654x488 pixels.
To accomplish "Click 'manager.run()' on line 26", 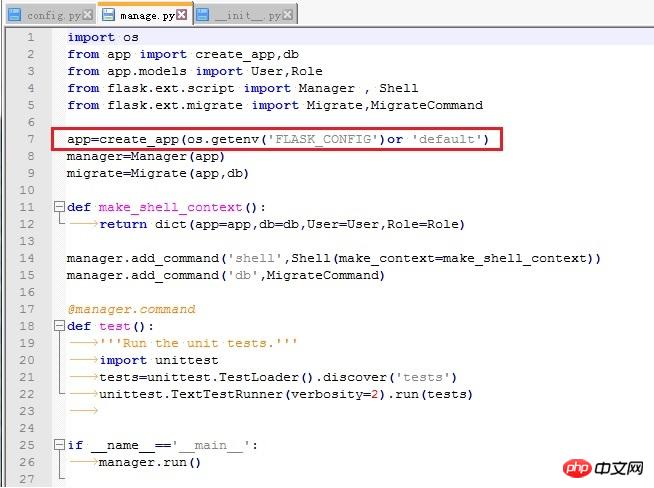I will click(x=150, y=463).
